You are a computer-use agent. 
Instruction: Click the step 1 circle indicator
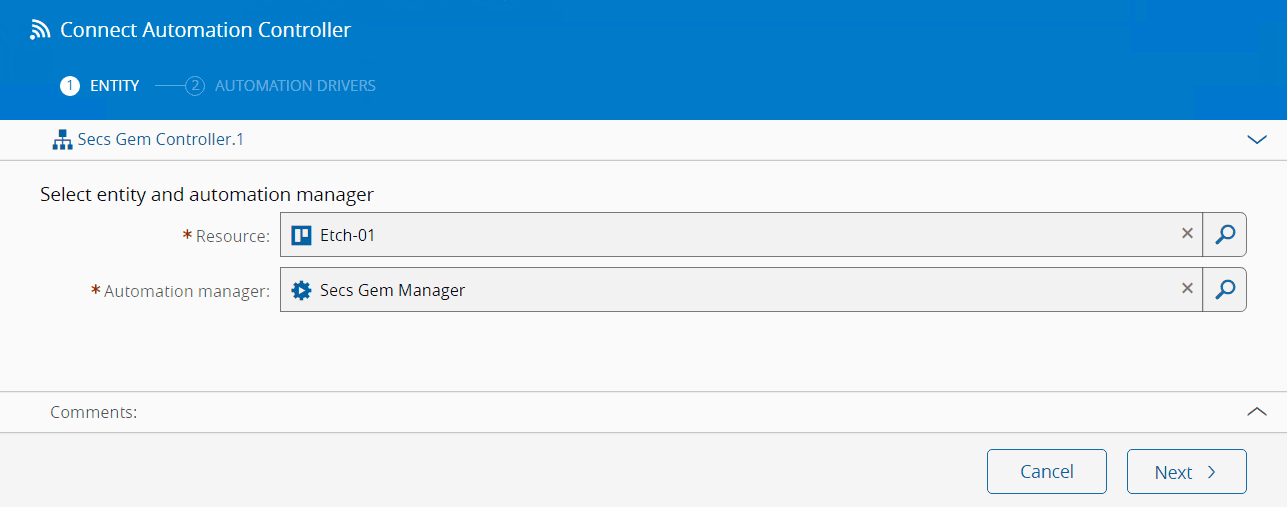coord(69,86)
